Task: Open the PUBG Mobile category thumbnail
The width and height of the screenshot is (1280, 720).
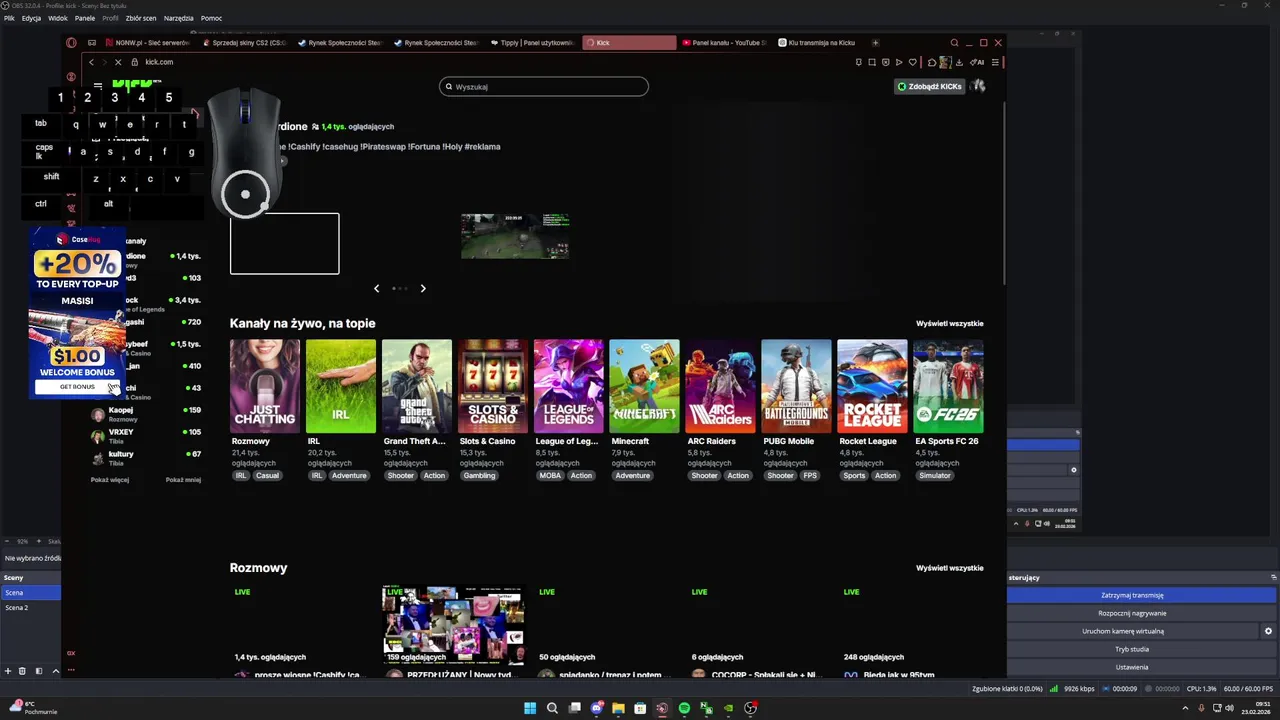Action: pos(796,386)
